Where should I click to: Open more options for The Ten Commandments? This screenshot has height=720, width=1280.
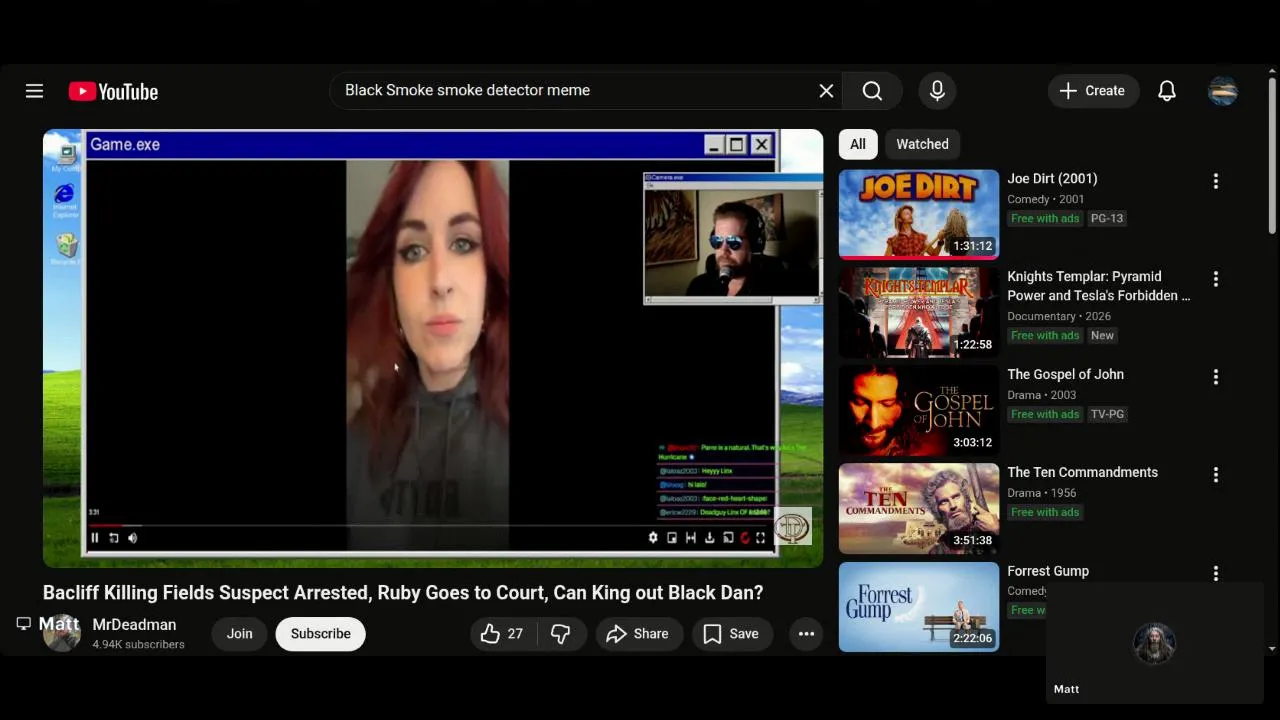(1216, 475)
